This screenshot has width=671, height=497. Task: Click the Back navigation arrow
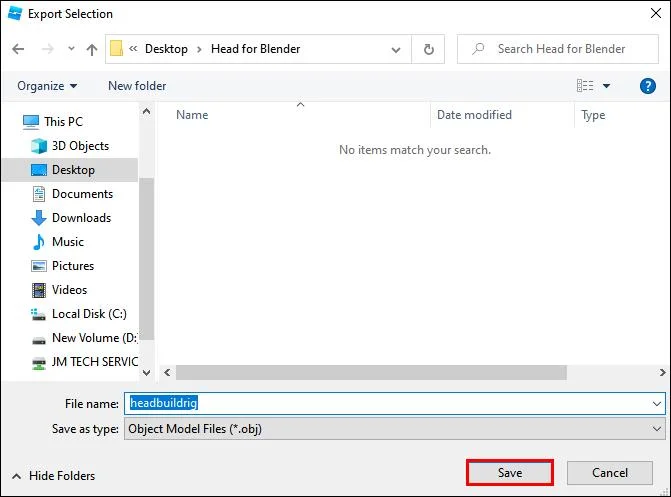pos(18,49)
